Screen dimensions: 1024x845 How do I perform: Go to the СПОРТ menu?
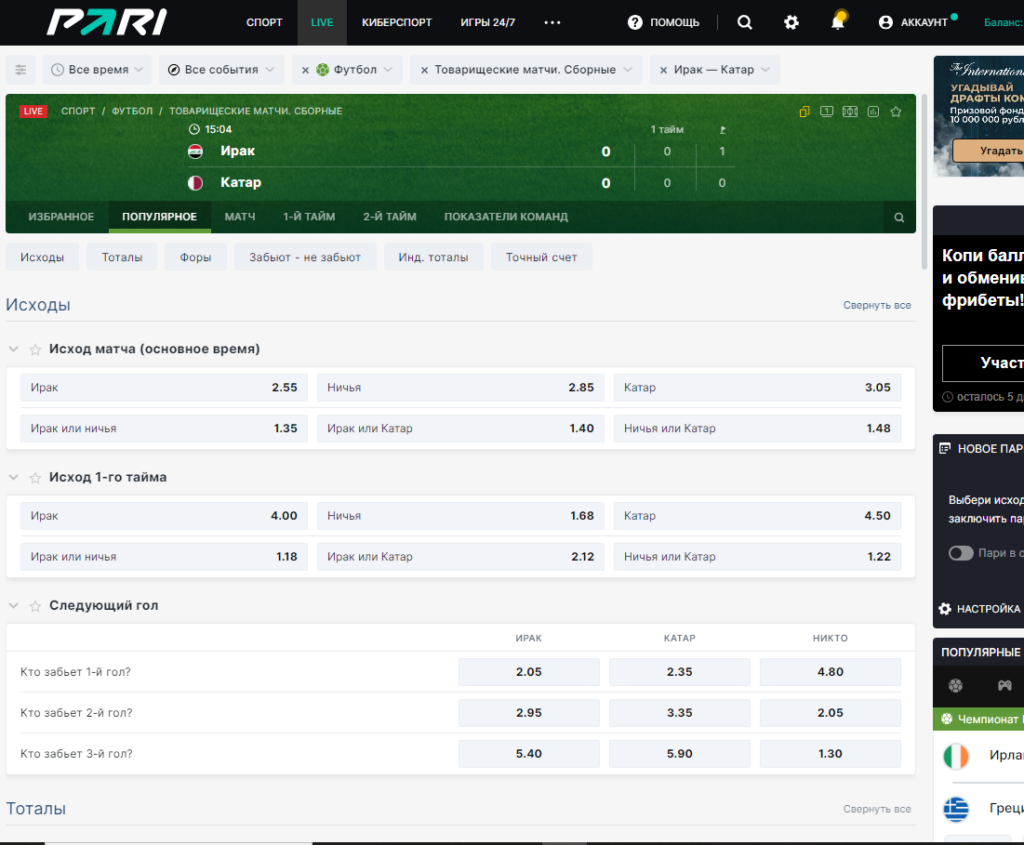tap(264, 22)
